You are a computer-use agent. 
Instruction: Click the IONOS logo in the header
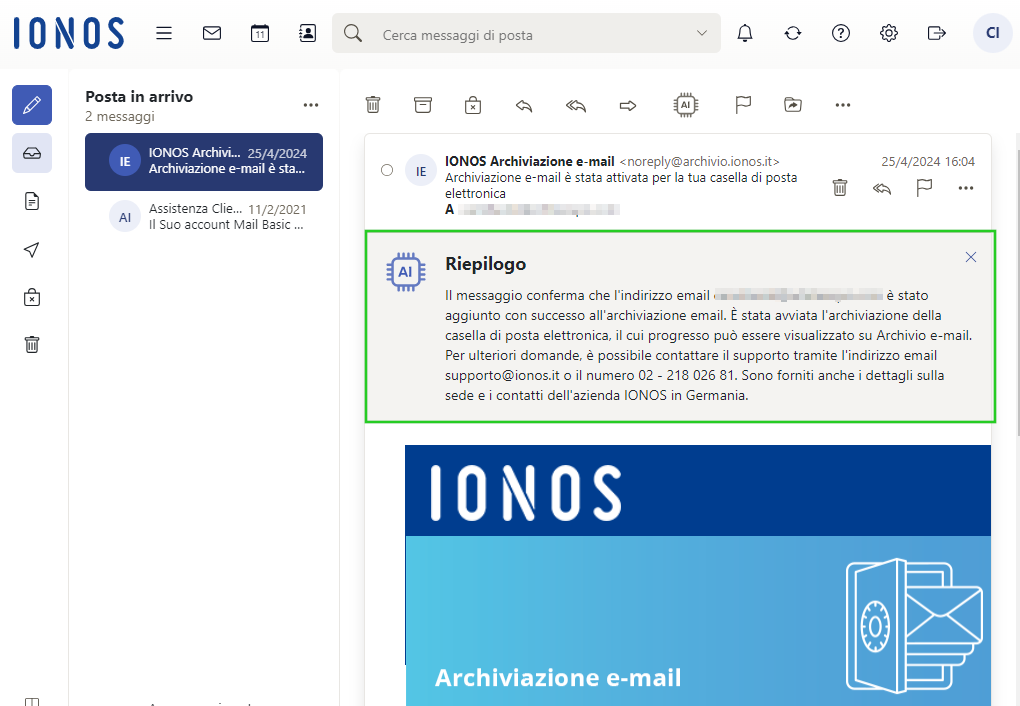69,33
